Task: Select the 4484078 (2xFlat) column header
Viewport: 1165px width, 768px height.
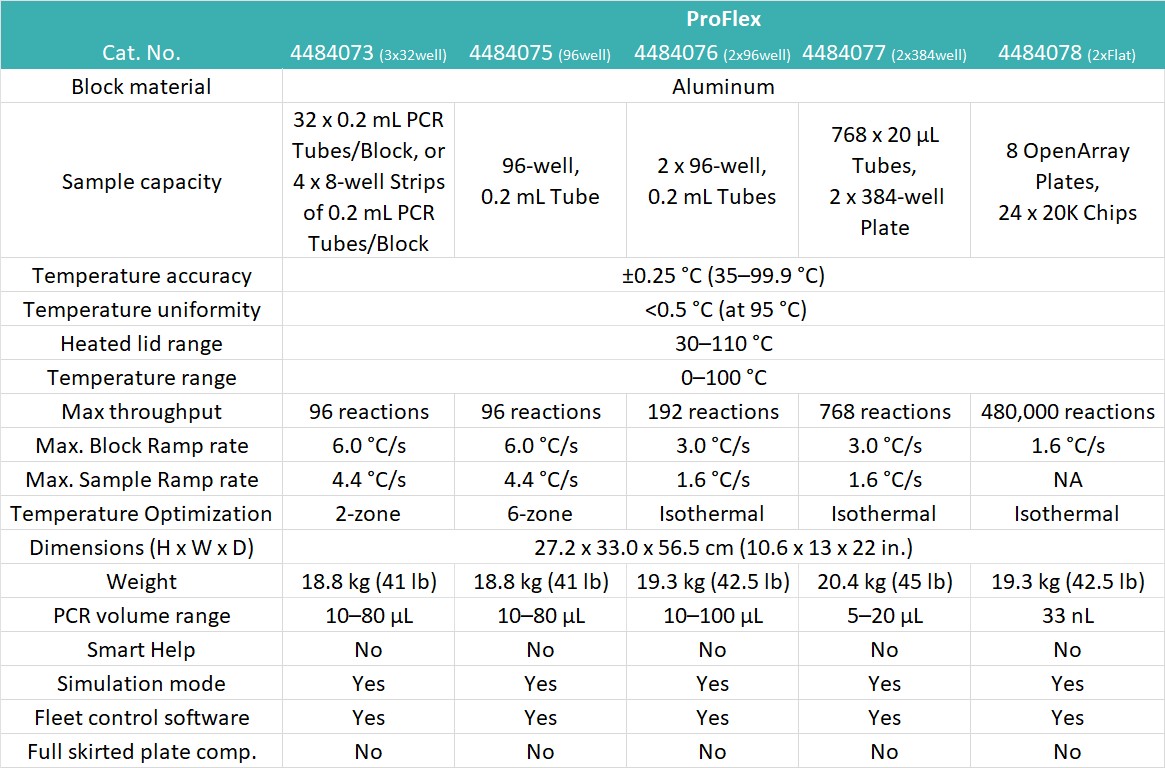Action: pos(1067,53)
